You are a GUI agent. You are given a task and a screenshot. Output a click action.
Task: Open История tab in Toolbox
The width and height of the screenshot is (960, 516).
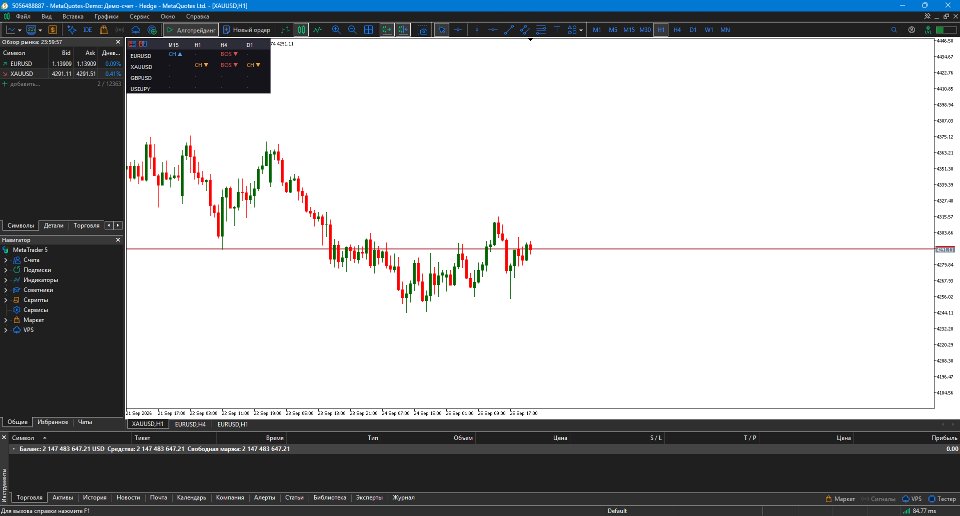pyautogui.click(x=94, y=498)
